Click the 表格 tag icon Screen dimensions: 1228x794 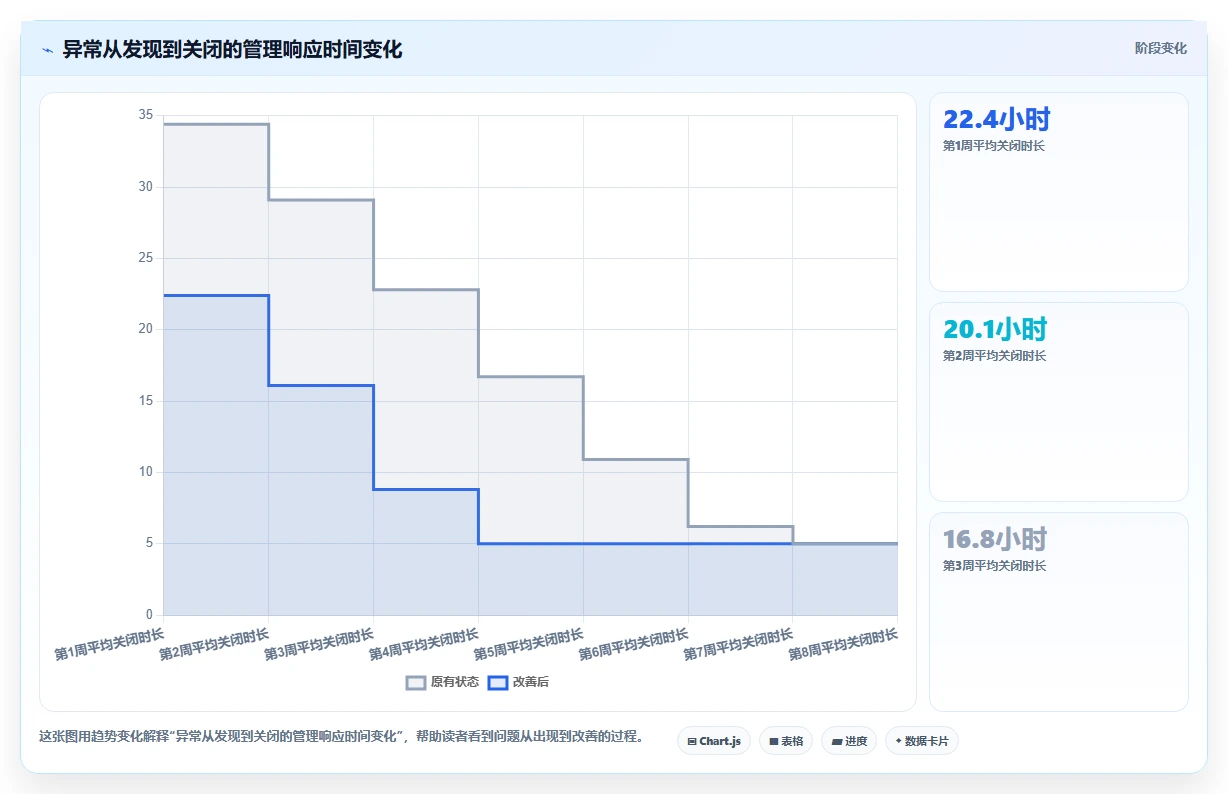774,741
